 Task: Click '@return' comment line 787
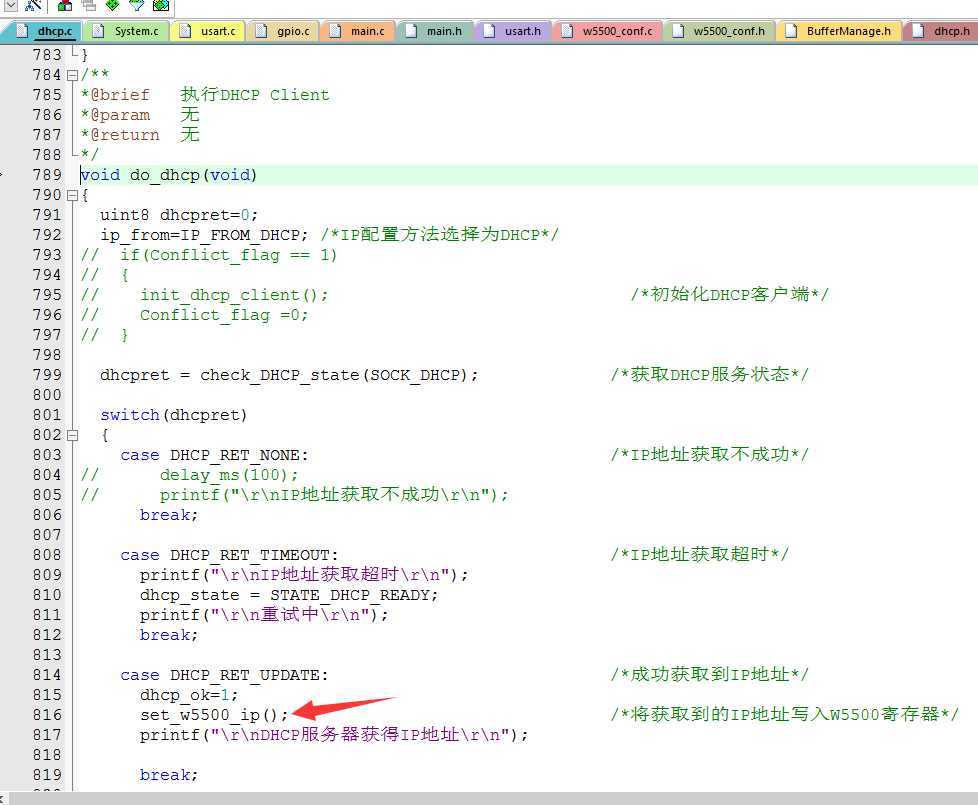tap(140, 135)
